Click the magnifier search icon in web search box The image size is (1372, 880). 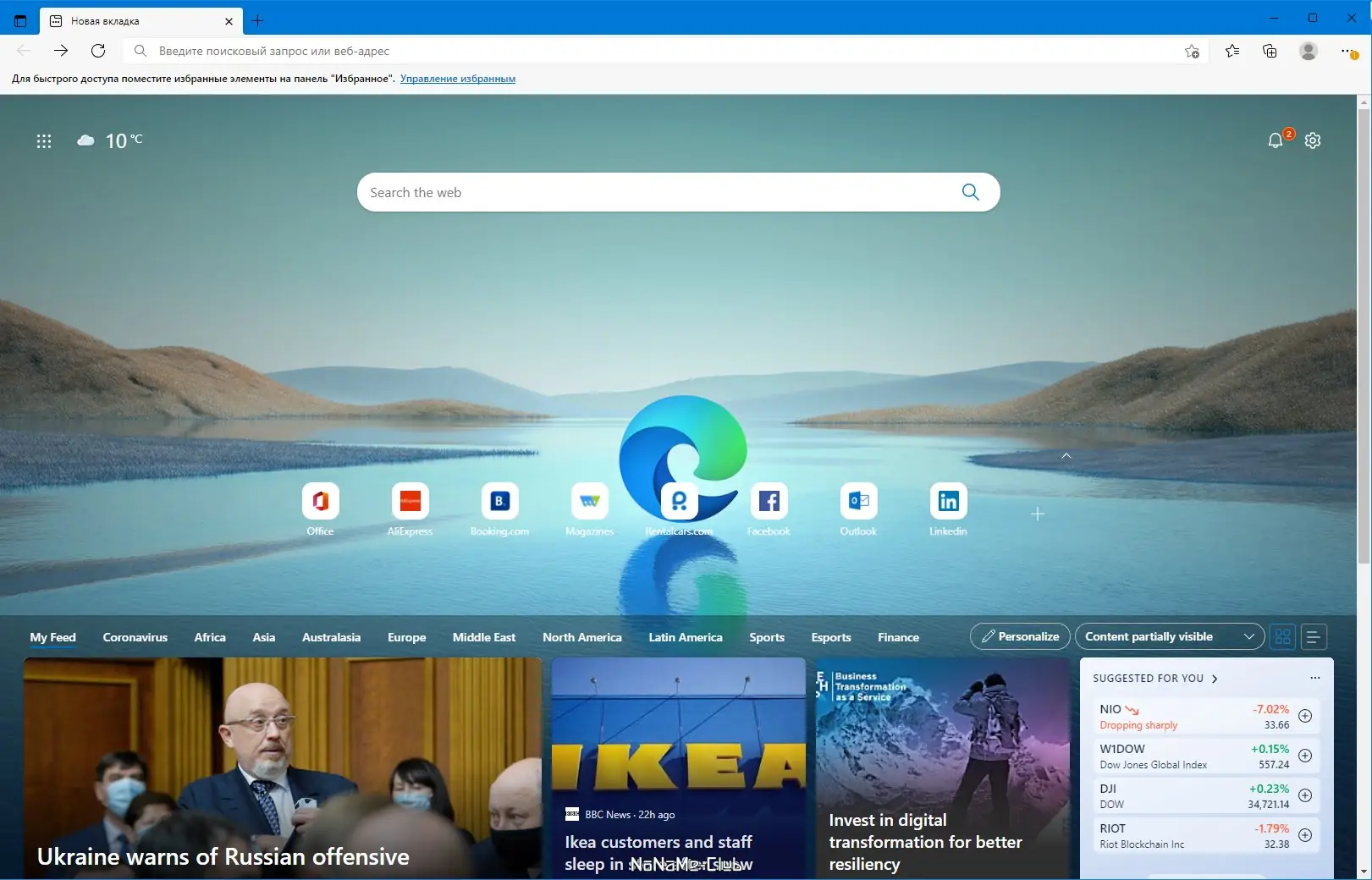(x=971, y=192)
